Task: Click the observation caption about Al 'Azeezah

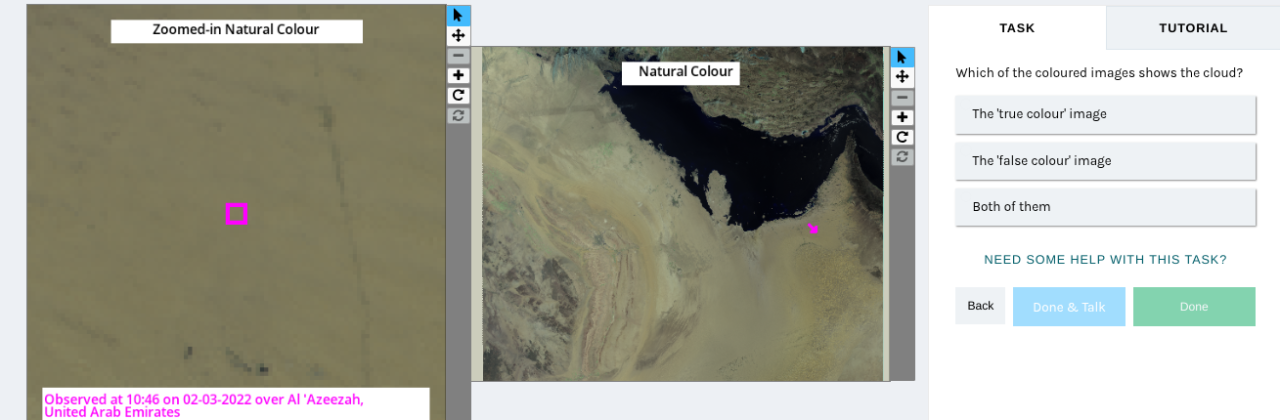Action: pos(236,405)
